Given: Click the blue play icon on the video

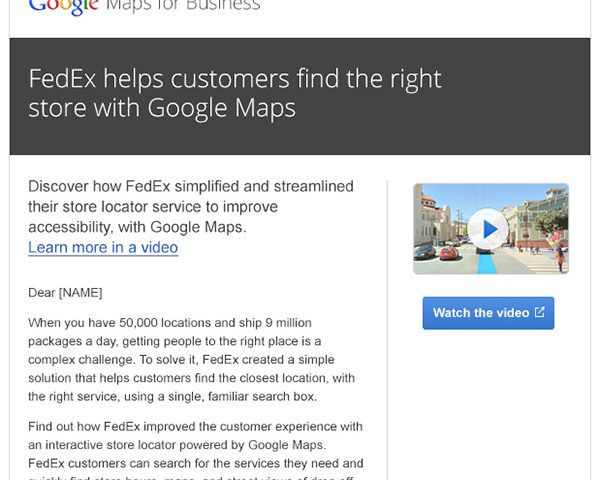Looking at the screenshot, I should pos(488,229).
